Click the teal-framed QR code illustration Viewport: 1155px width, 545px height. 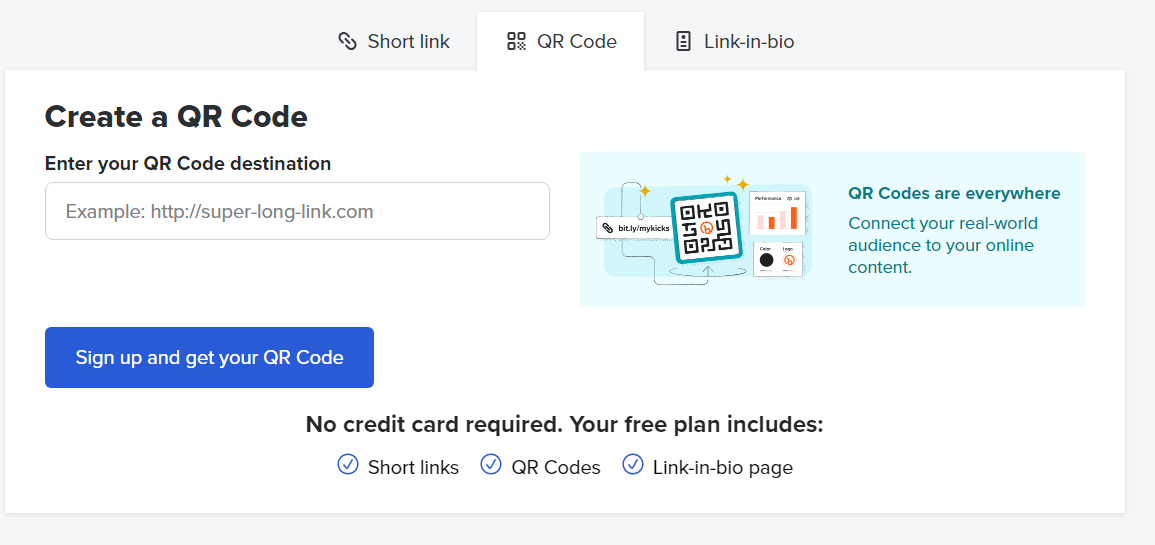704,228
